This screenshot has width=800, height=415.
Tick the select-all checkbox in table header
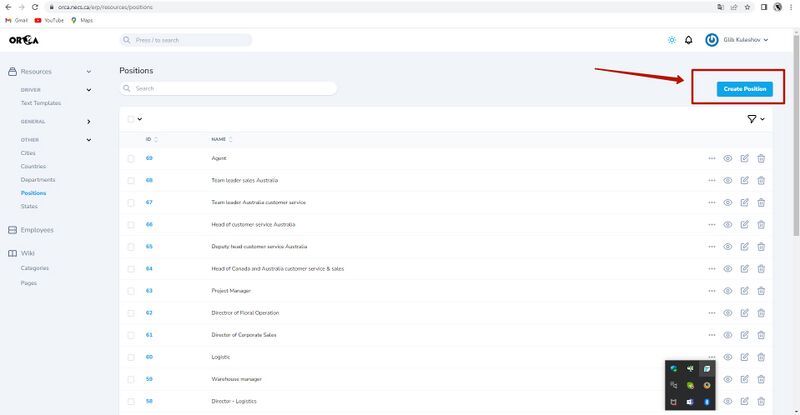click(x=131, y=119)
